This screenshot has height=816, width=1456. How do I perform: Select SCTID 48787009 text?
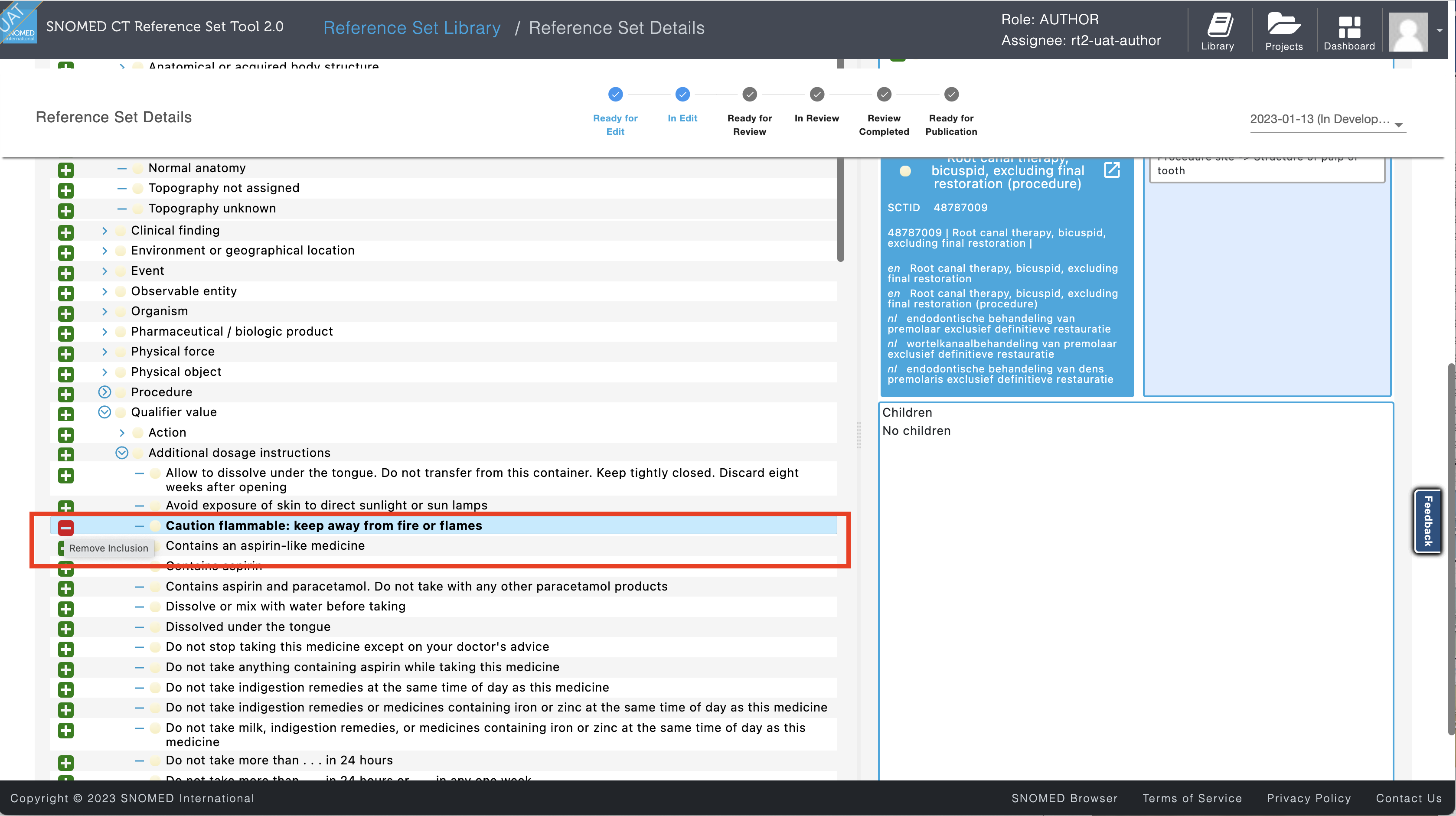pos(937,207)
